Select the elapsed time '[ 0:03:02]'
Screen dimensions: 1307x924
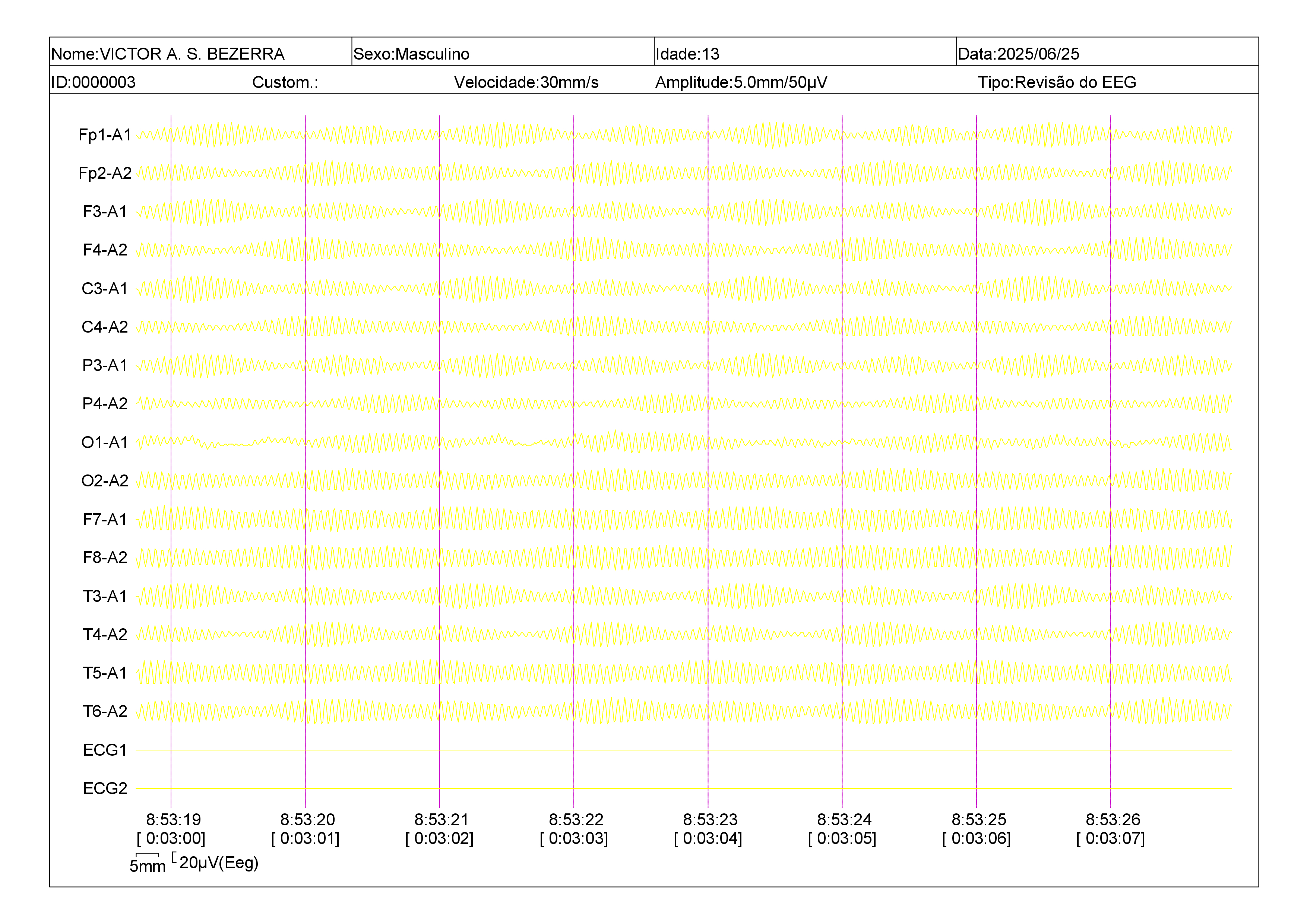coord(440,839)
